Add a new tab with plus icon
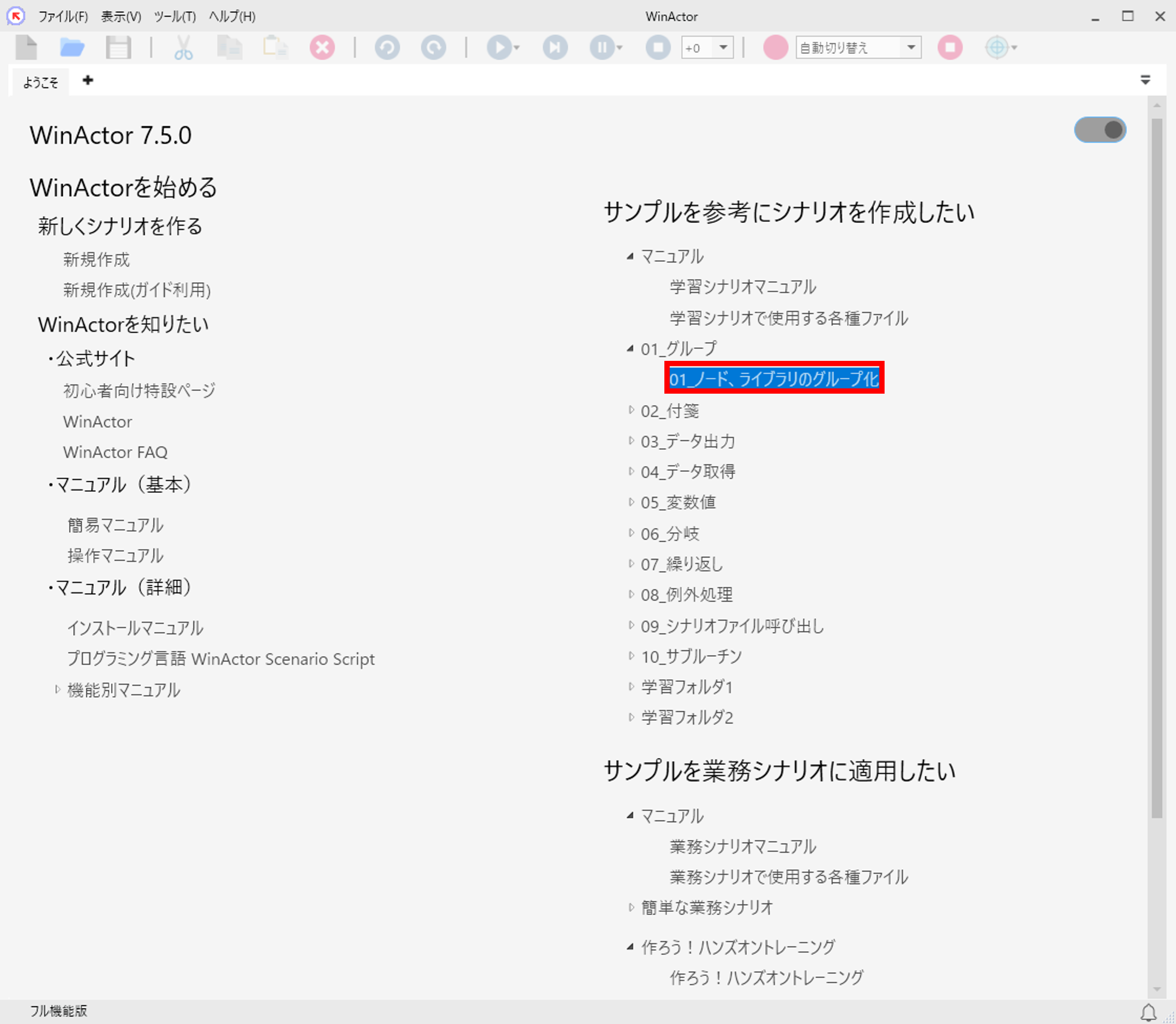This screenshot has width=1176, height=1024. [88, 80]
